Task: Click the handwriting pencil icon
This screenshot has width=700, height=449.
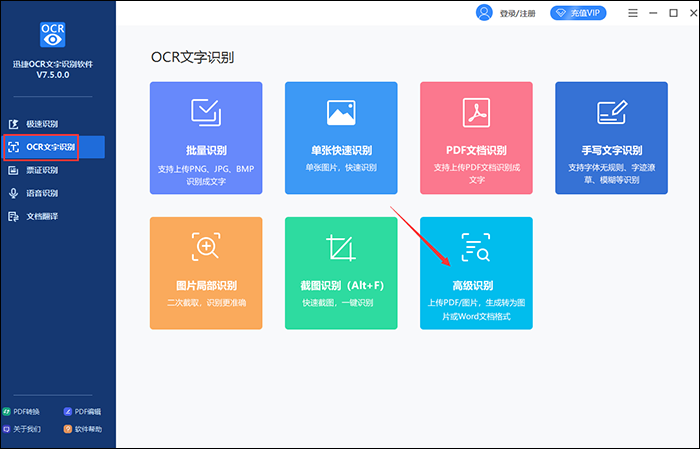Action: point(612,112)
